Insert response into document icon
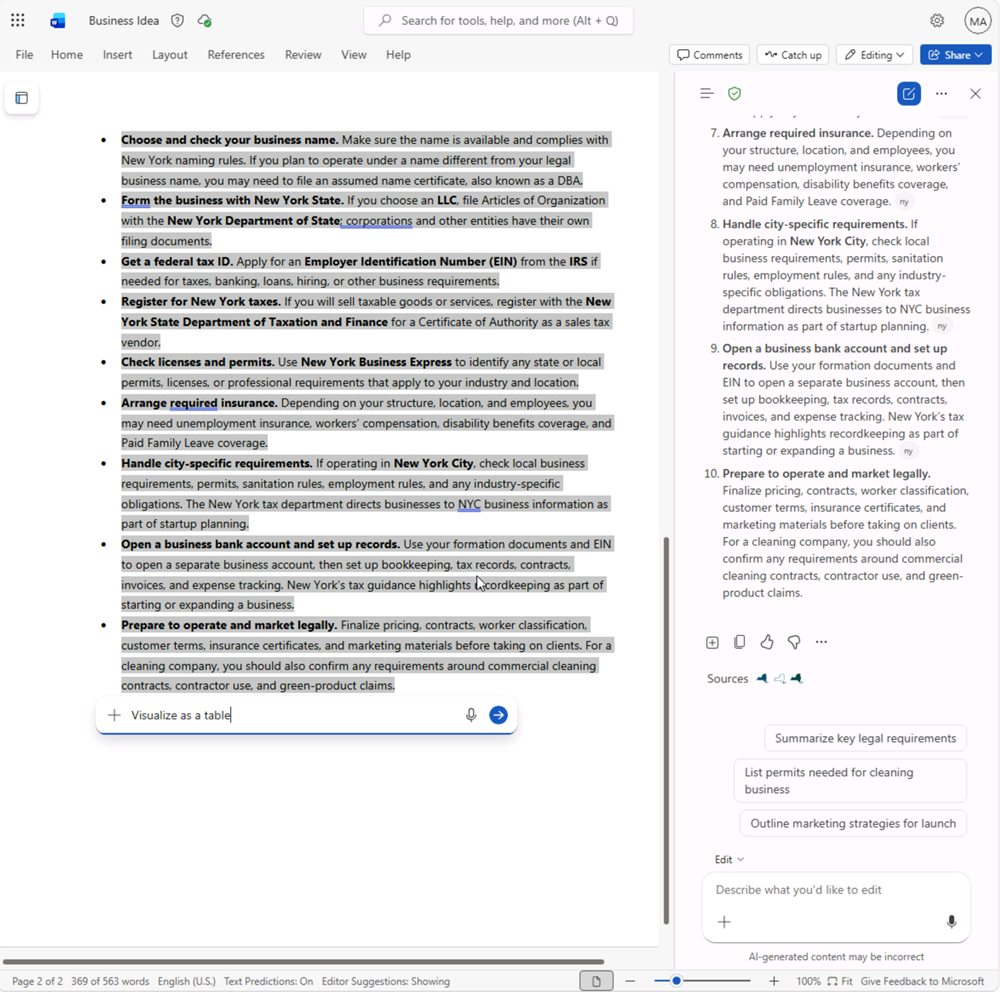The width and height of the screenshot is (1000, 992). click(x=712, y=642)
